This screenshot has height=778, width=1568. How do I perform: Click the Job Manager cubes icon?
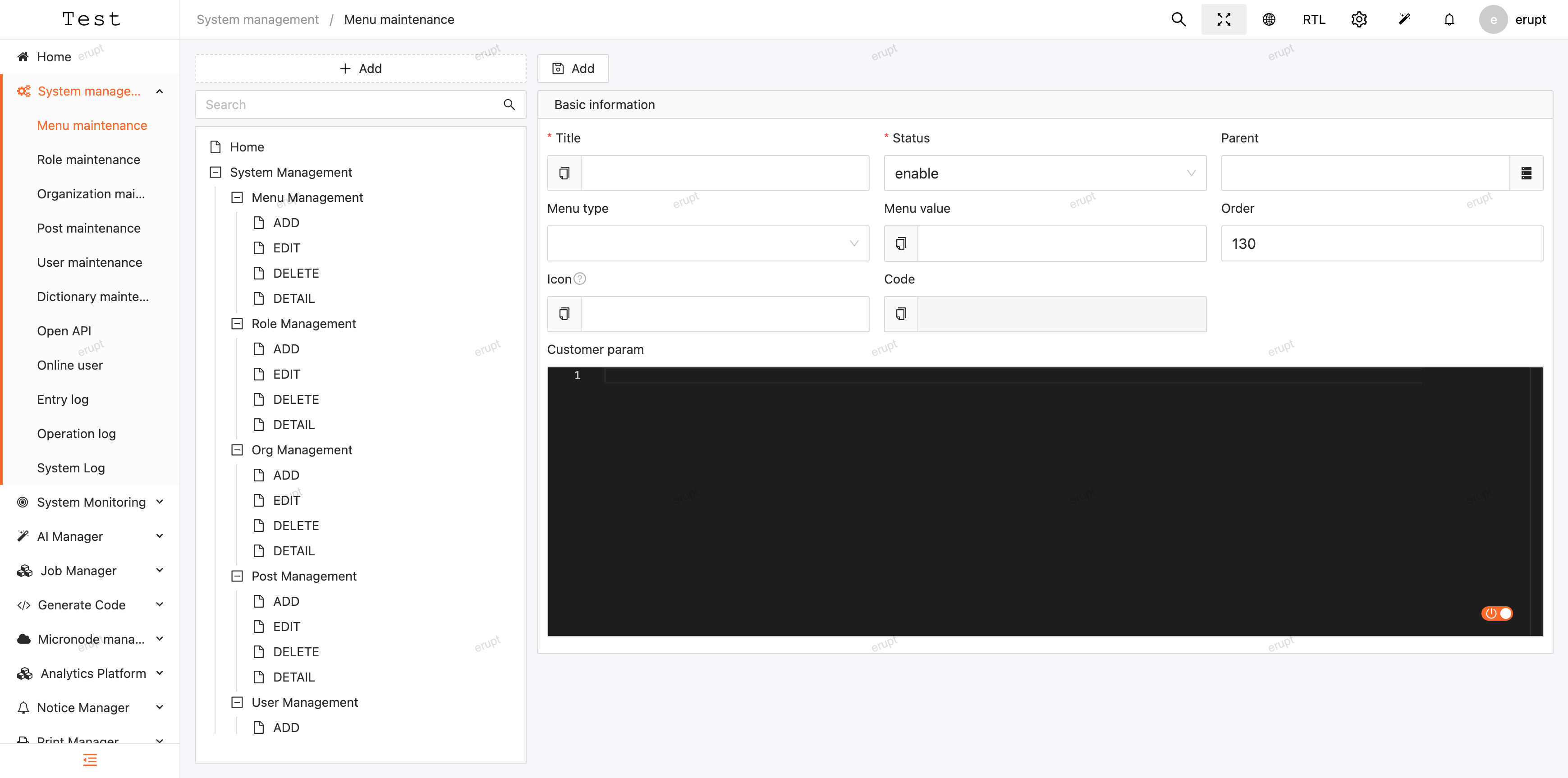point(25,571)
